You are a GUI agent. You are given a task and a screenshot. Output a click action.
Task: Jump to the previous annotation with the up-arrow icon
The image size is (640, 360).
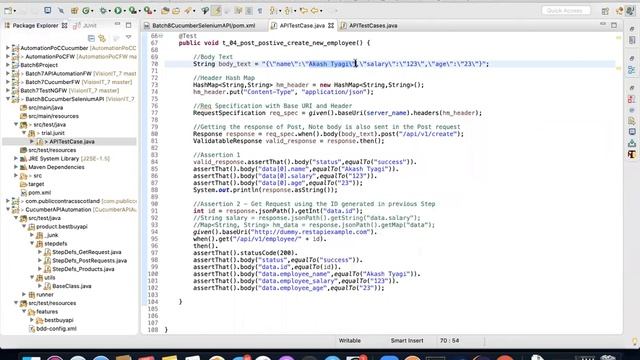click(x=287, y=11)
